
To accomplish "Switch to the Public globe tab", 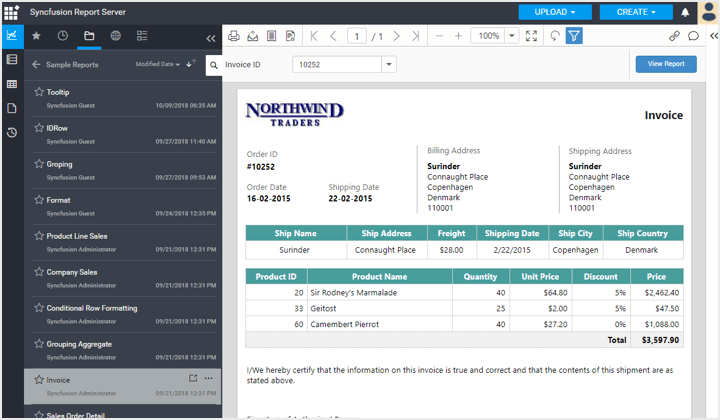I will coord(116,36).
